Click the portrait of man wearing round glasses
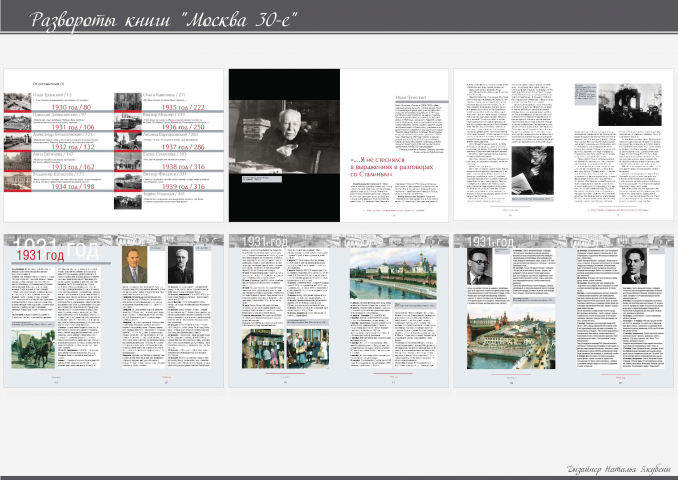678x480 pixels. pos(480,266)
